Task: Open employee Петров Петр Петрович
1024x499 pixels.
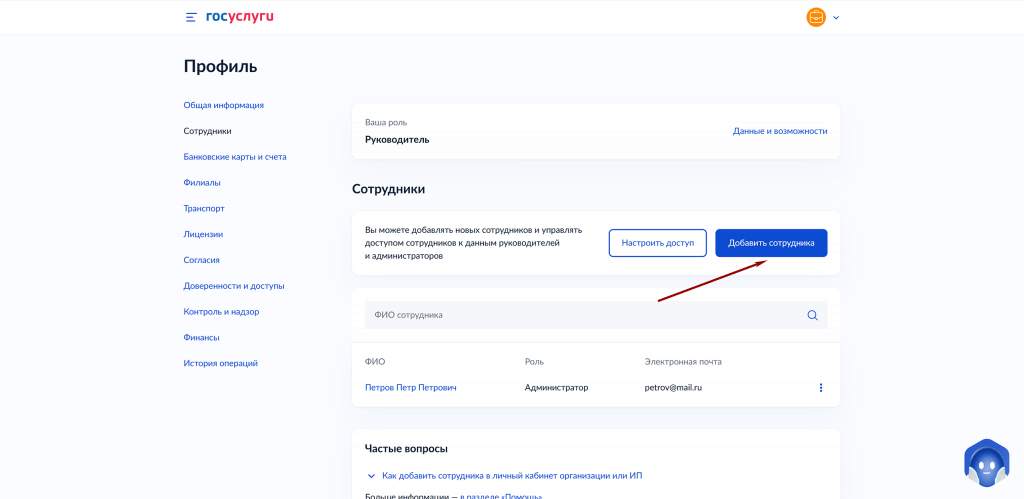Action: click(x=410, y=387)
